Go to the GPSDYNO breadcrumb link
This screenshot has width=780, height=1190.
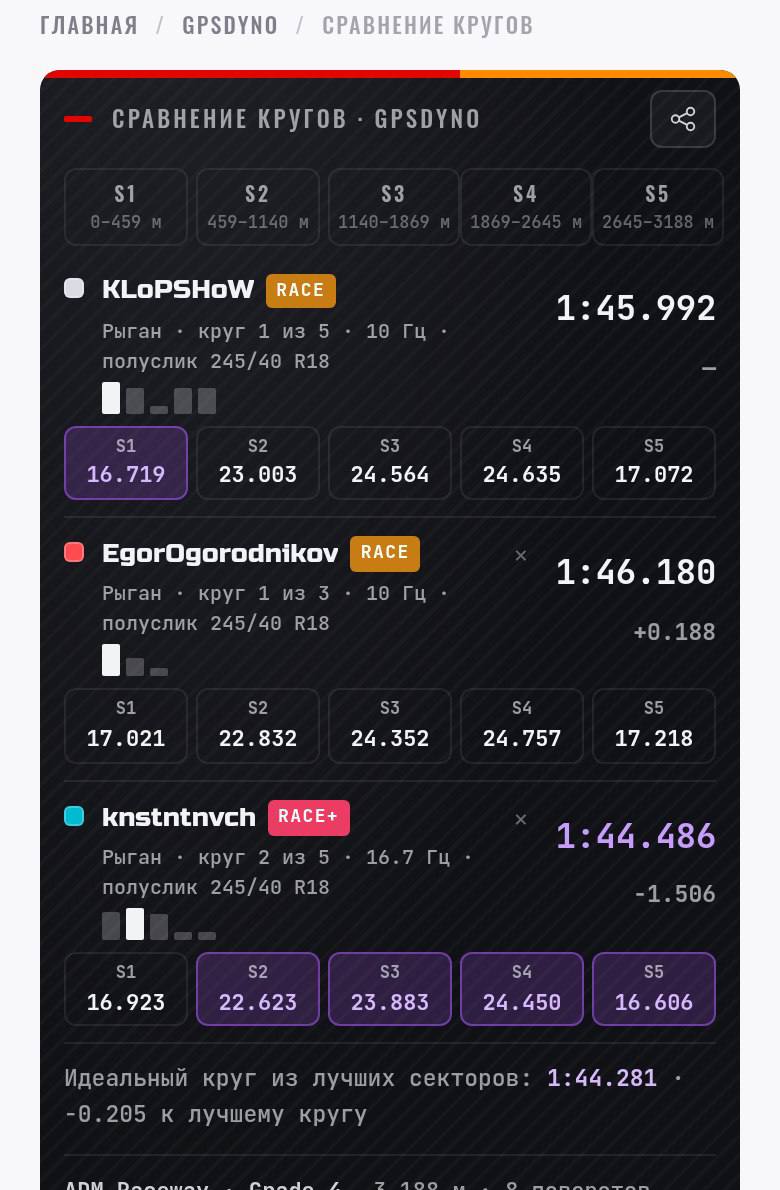point(230,25)
